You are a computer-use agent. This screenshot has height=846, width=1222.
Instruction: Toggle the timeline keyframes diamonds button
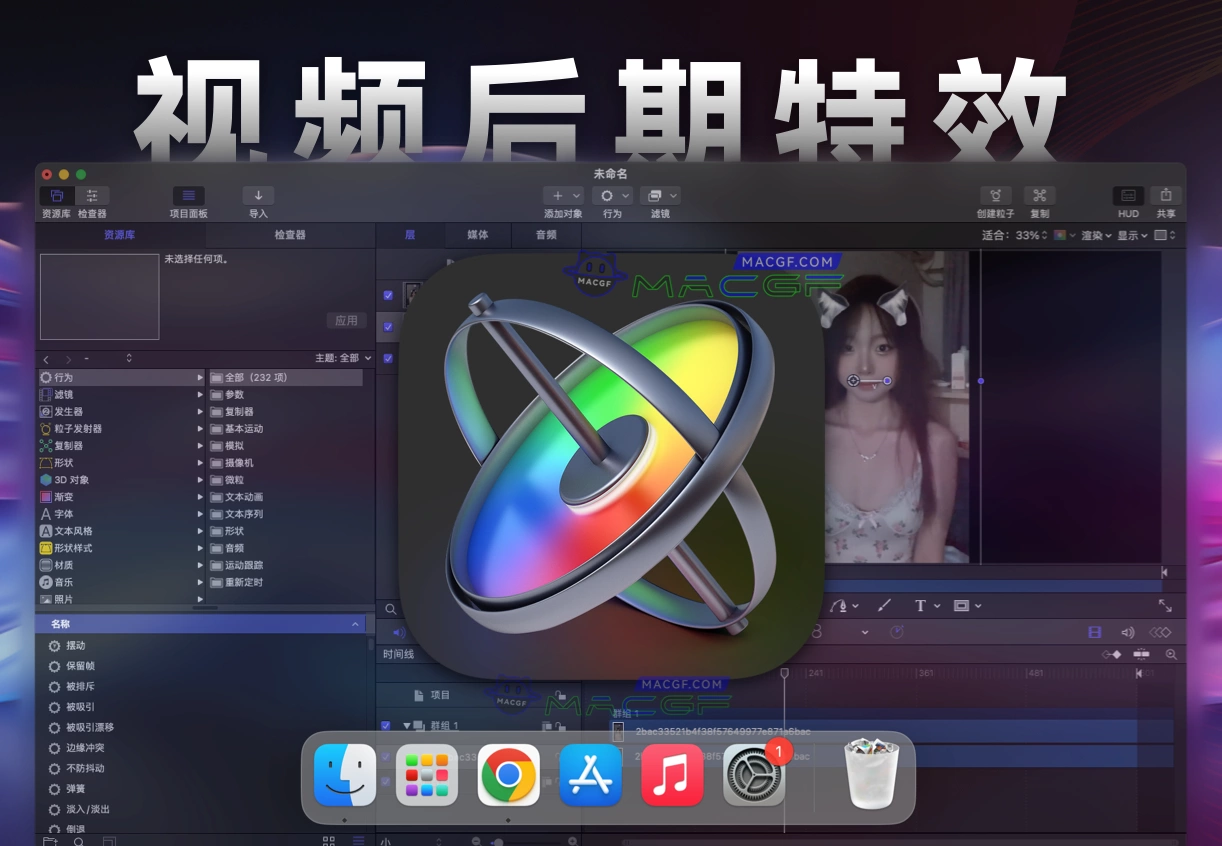[1160, 632]
